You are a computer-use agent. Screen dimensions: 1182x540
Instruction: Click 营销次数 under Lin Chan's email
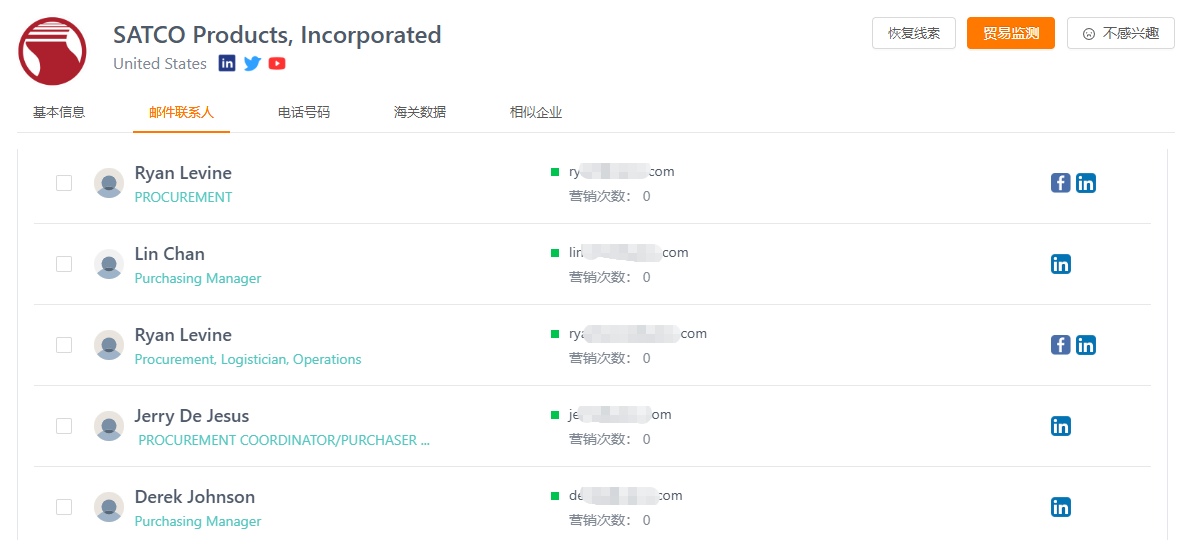click(610, 277)
